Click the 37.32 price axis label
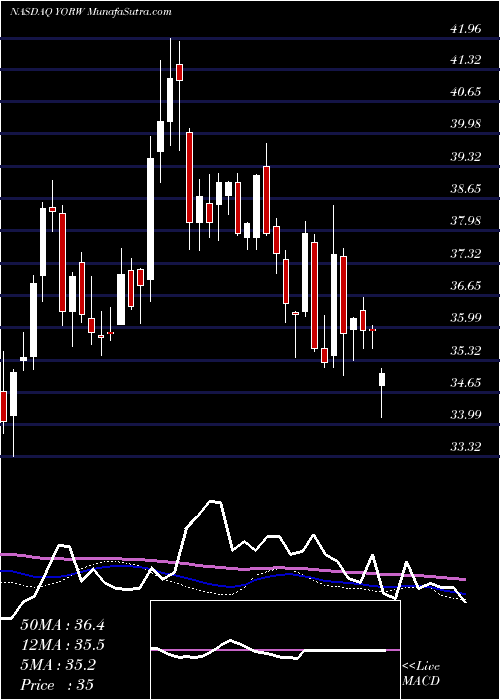This screenshot has width=500, height=700. pyautogui.click(x=466, y=254)
